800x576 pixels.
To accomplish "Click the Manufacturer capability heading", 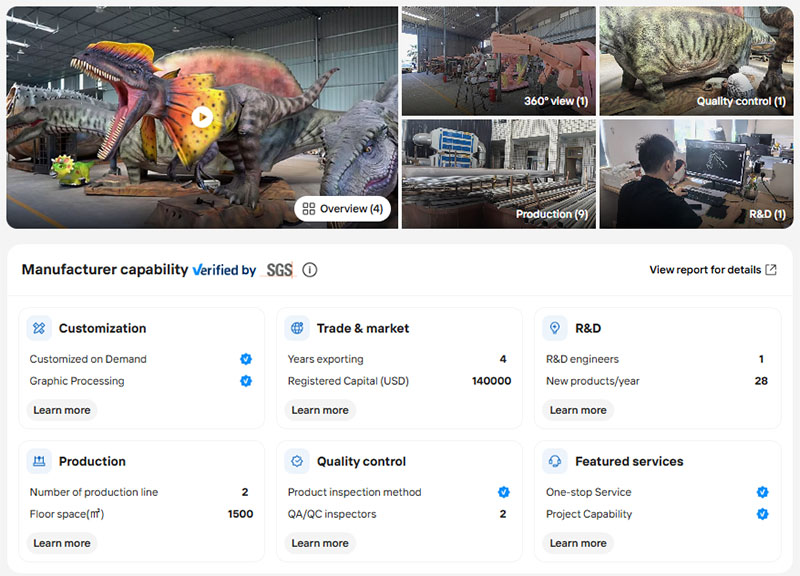I will 105,269.
